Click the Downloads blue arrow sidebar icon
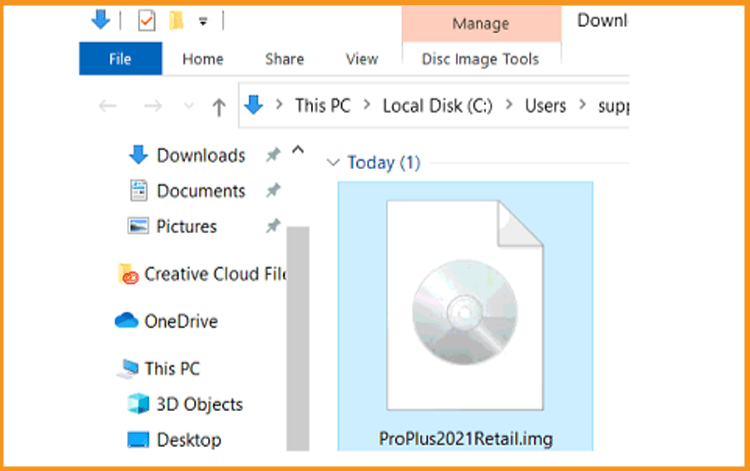750x471 pixels. (x=138, y=154)
